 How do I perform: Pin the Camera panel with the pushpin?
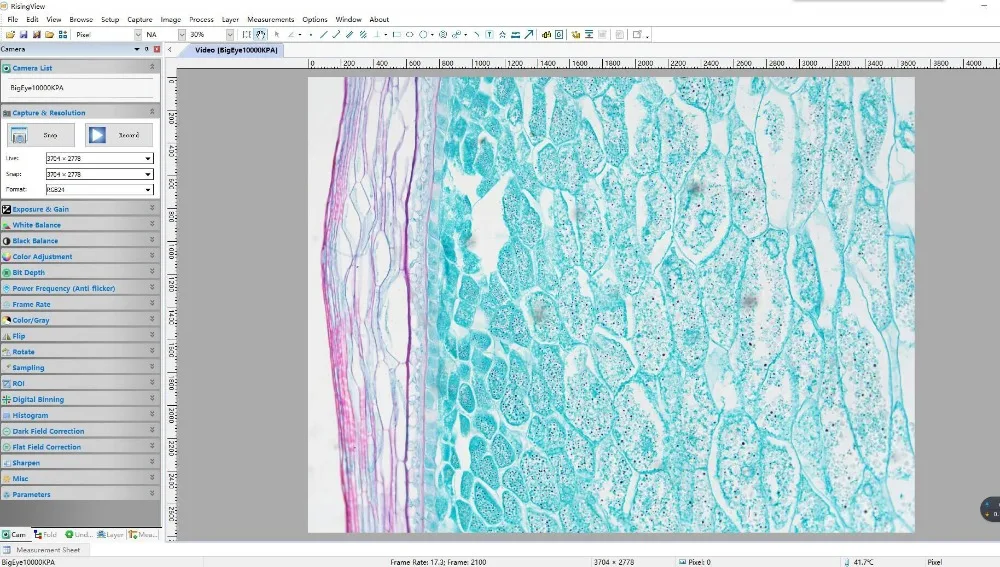pyautogui.click(x=147, y=49)
